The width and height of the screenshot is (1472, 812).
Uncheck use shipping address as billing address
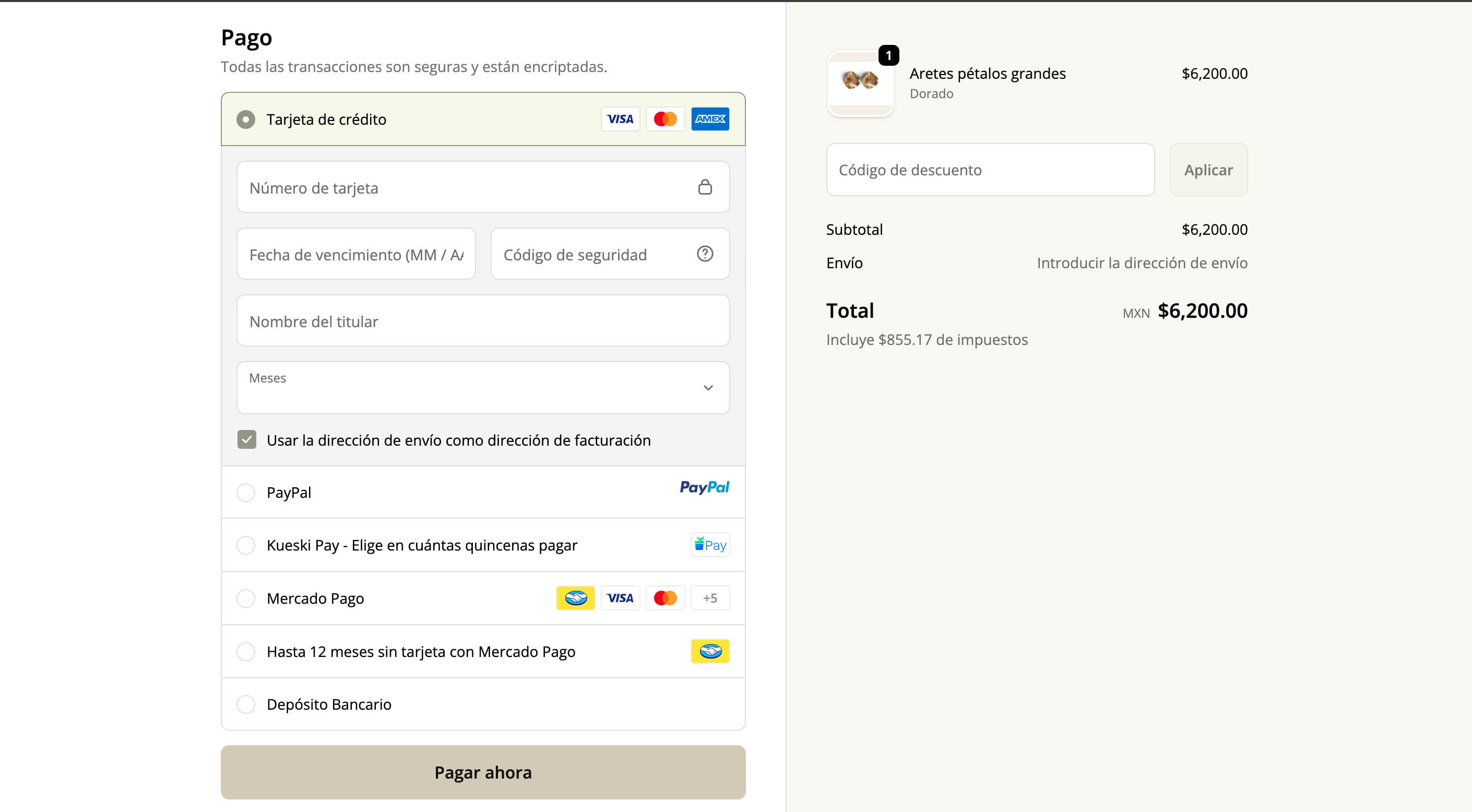247,440
